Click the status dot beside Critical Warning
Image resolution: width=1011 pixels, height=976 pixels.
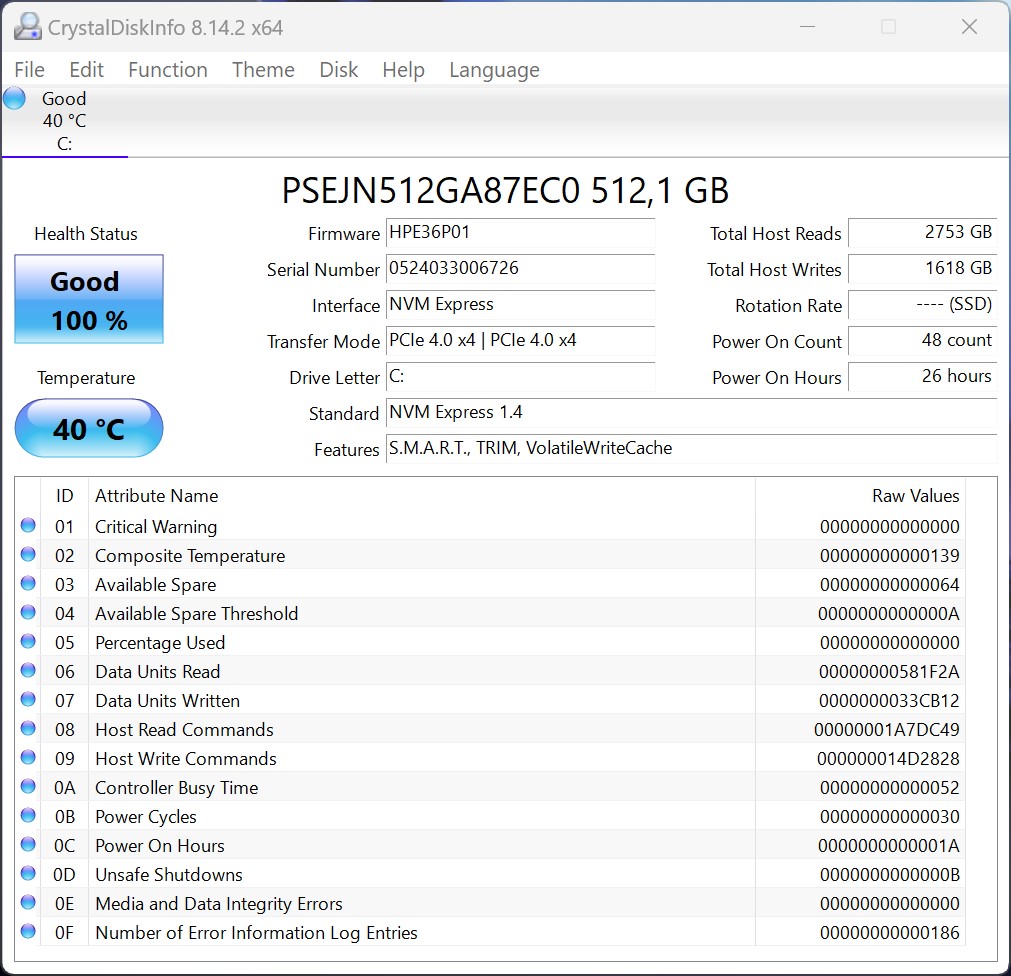tap(28, 526)
